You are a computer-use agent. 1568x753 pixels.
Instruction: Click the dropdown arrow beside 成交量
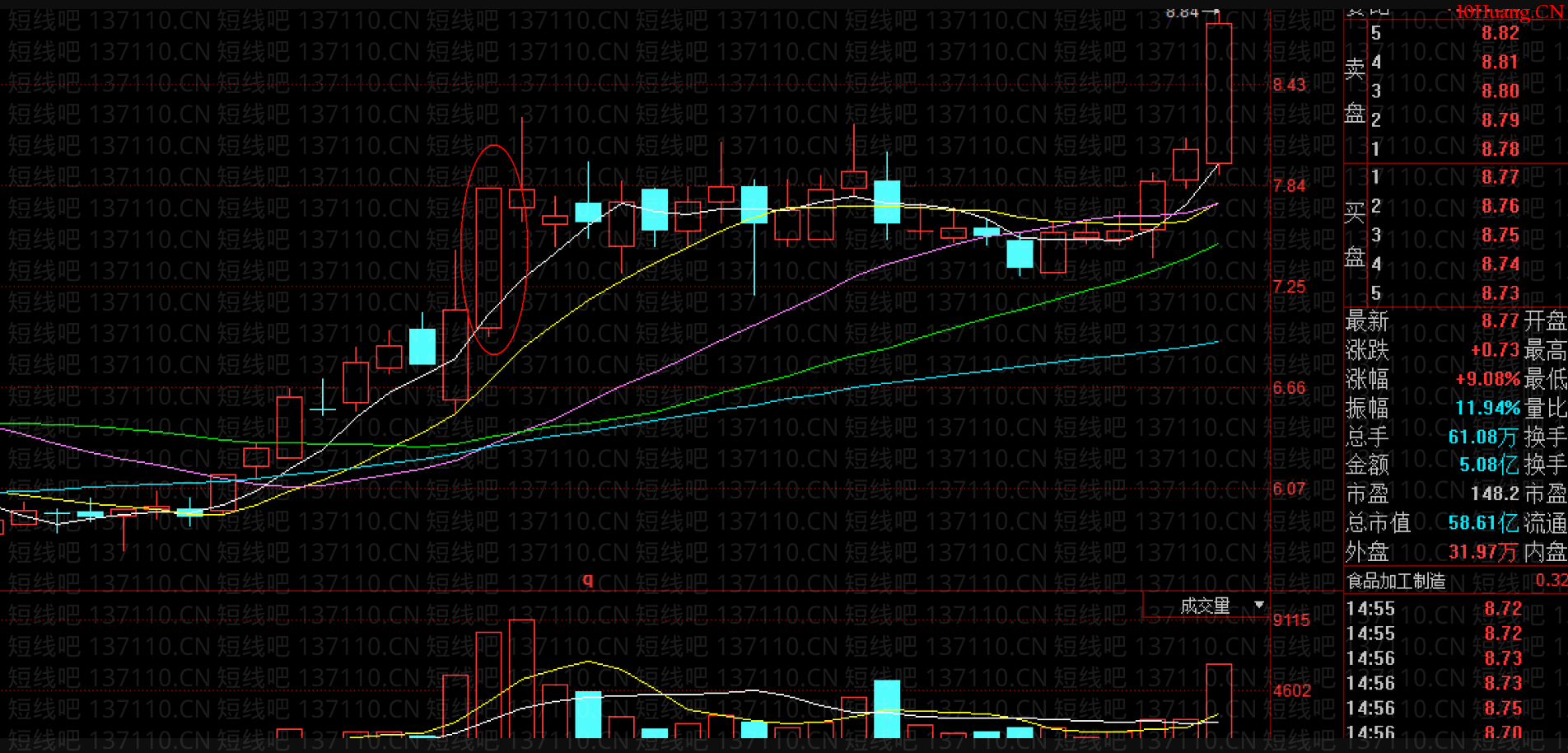[1259, 606]
